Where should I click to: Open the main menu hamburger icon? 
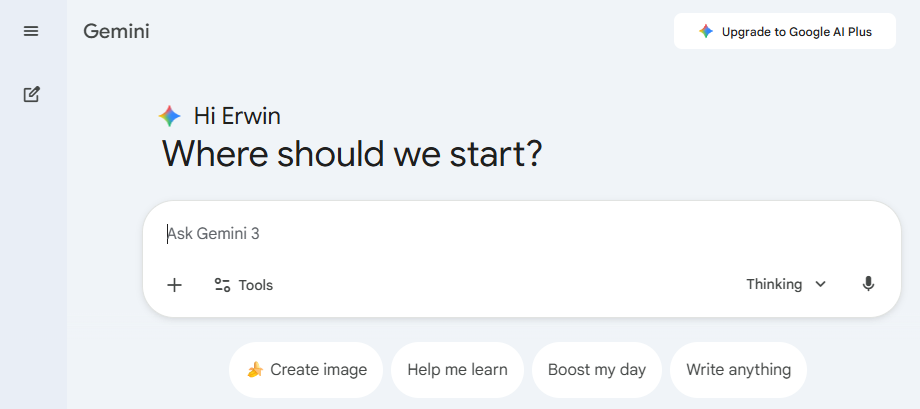pos(31,31)
